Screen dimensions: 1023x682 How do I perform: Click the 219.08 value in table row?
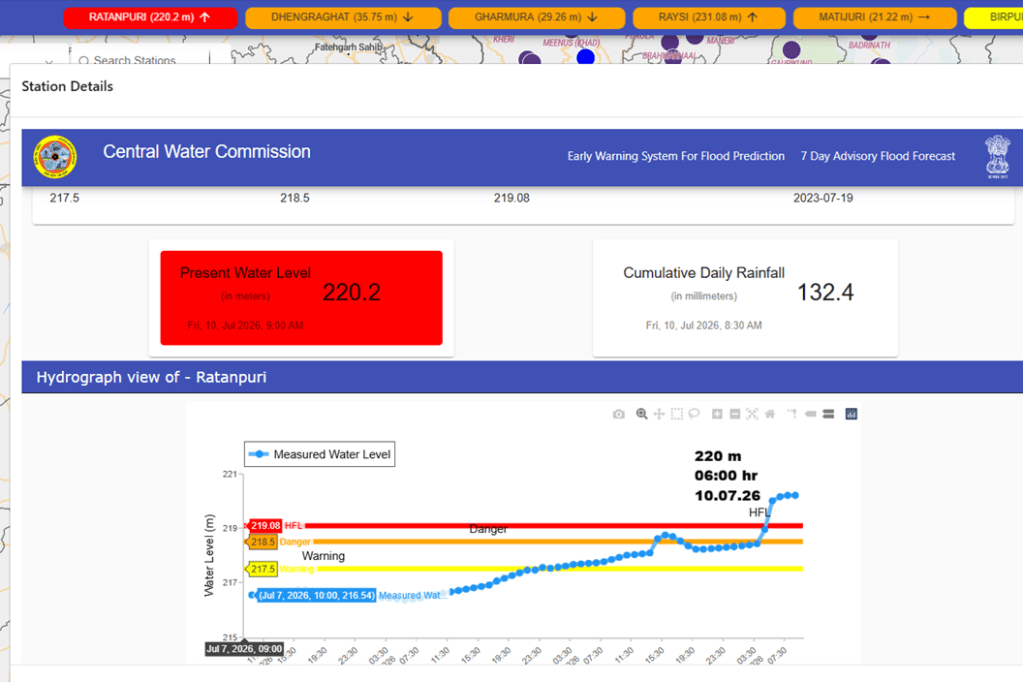pyautogui.click(x=512, y=198)
